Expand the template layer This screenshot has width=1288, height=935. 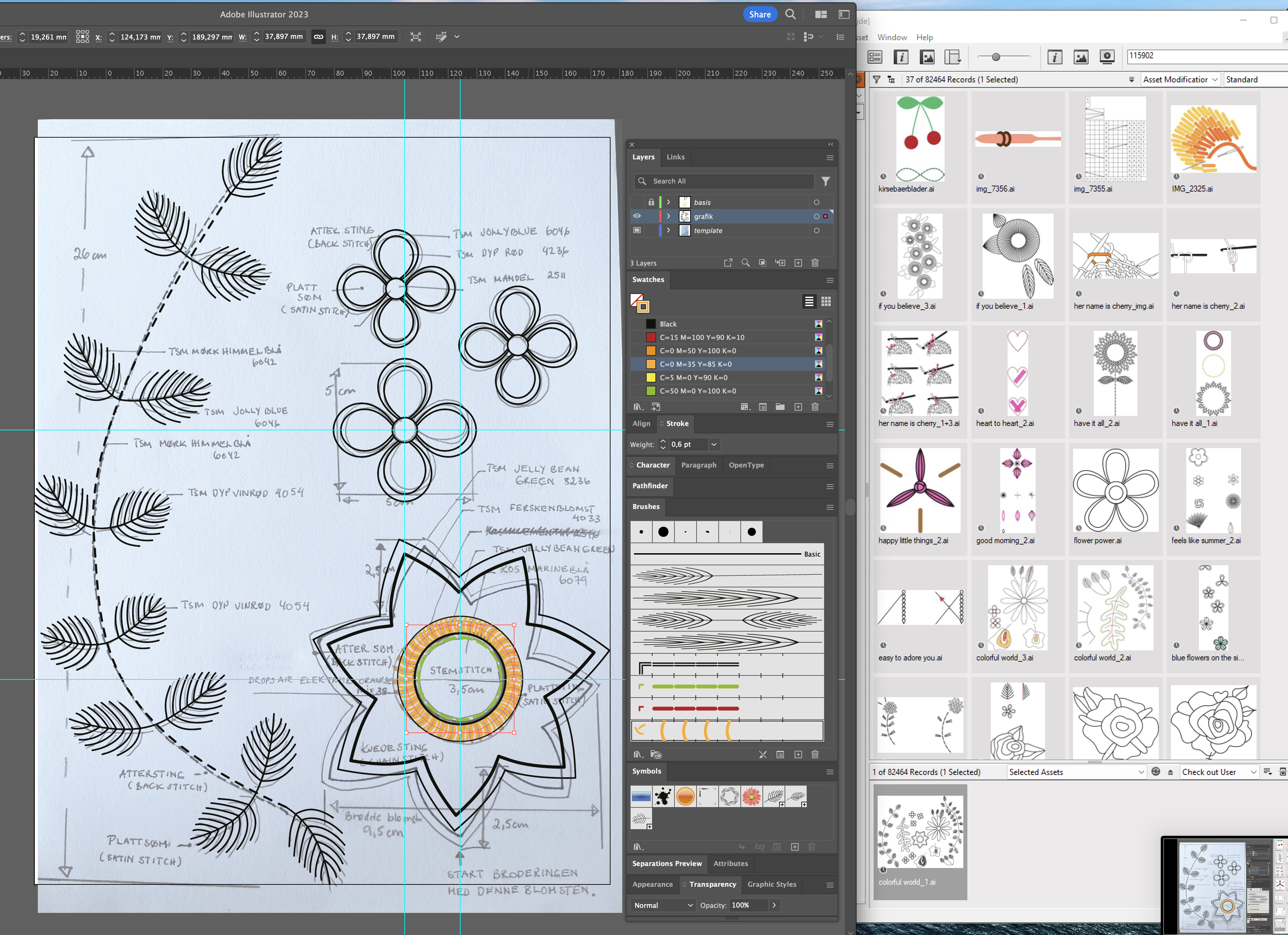668,231
